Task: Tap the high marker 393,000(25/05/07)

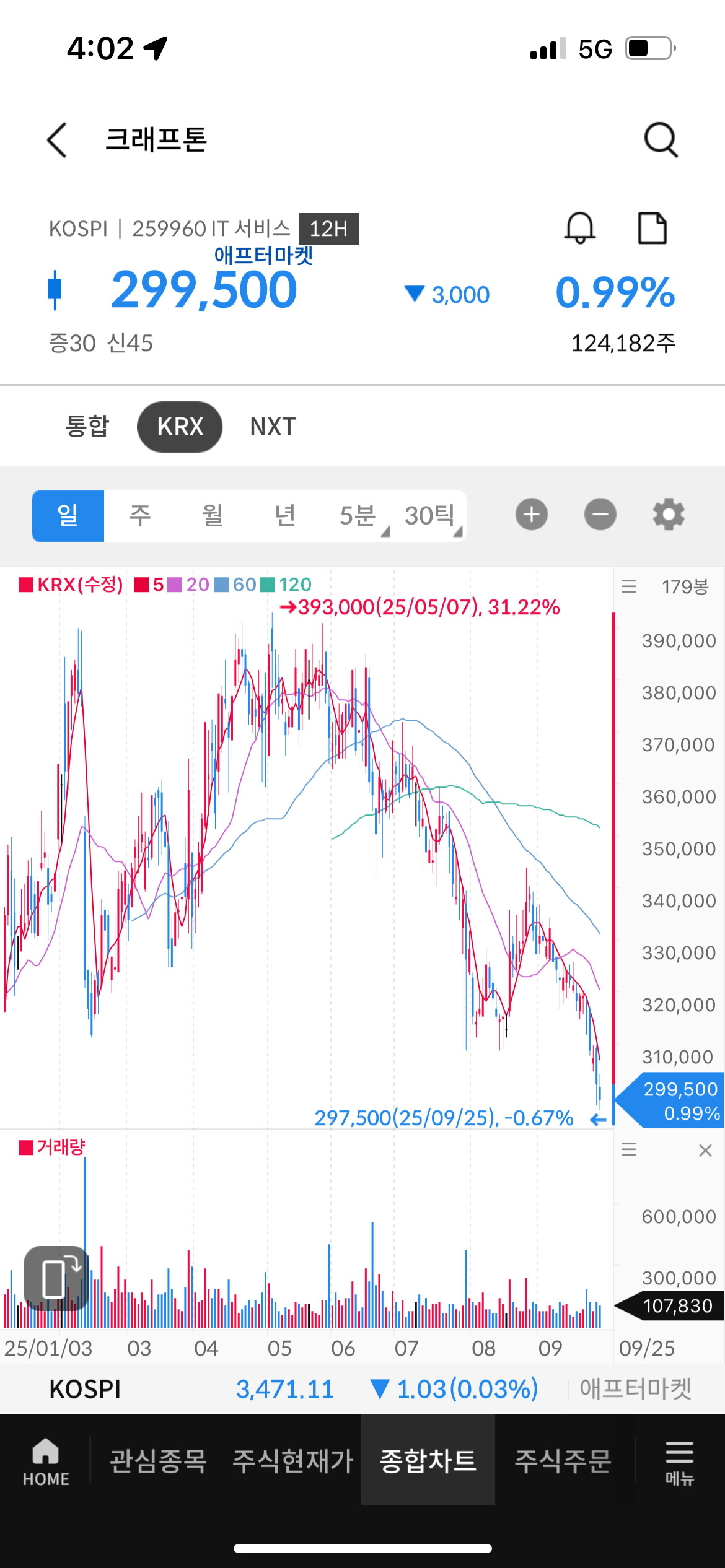Action: (420, 607)
